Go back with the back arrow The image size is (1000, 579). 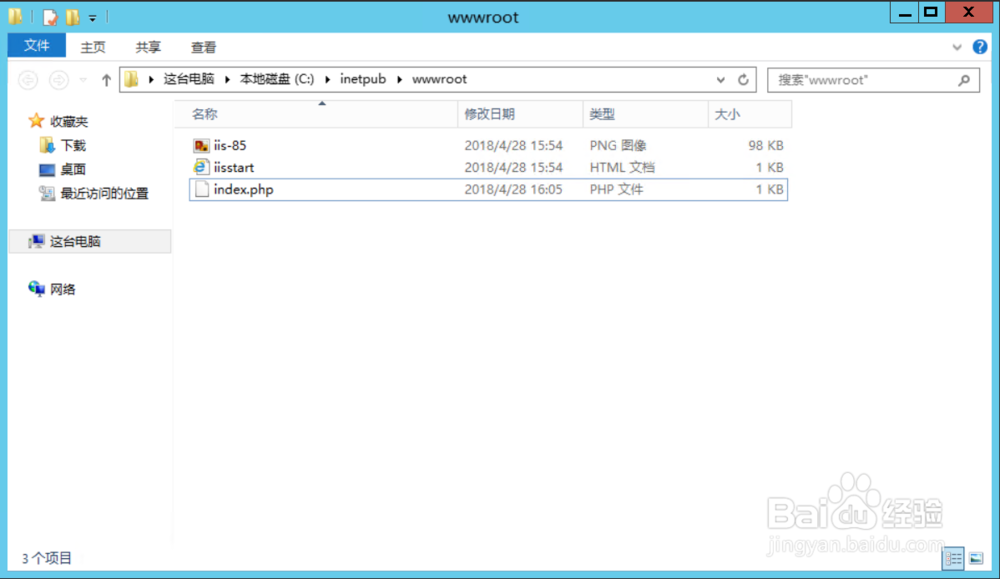(x=28, y=80)
